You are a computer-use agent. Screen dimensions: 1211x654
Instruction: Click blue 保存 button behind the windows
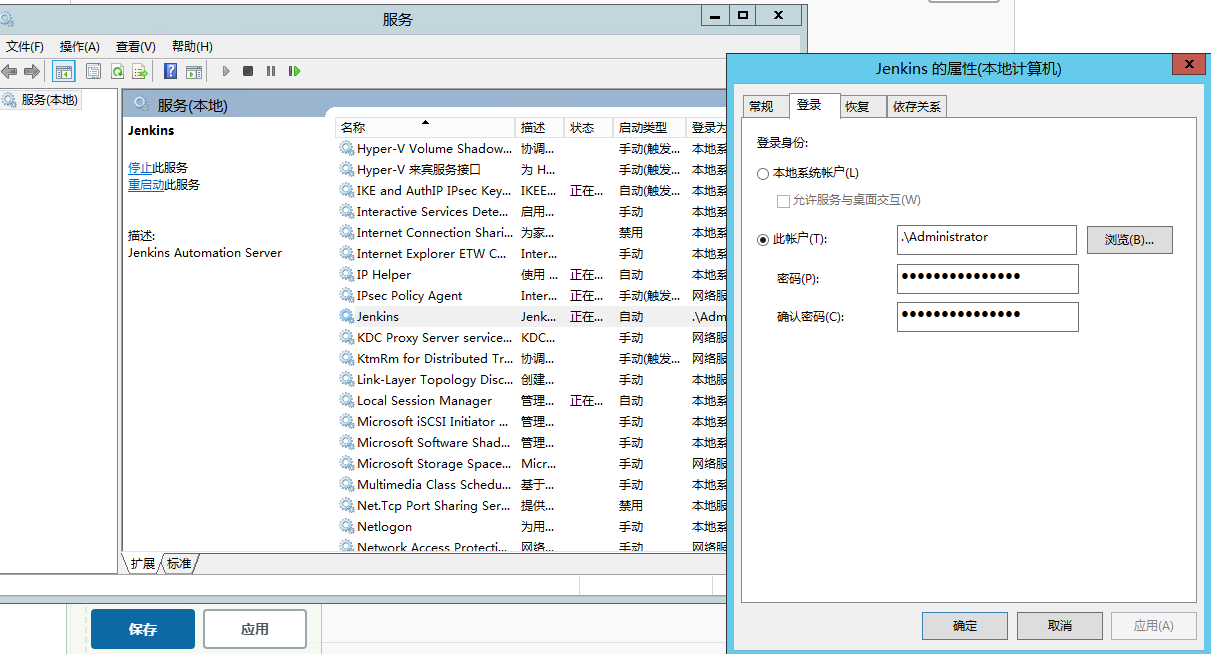coord(143,629)
